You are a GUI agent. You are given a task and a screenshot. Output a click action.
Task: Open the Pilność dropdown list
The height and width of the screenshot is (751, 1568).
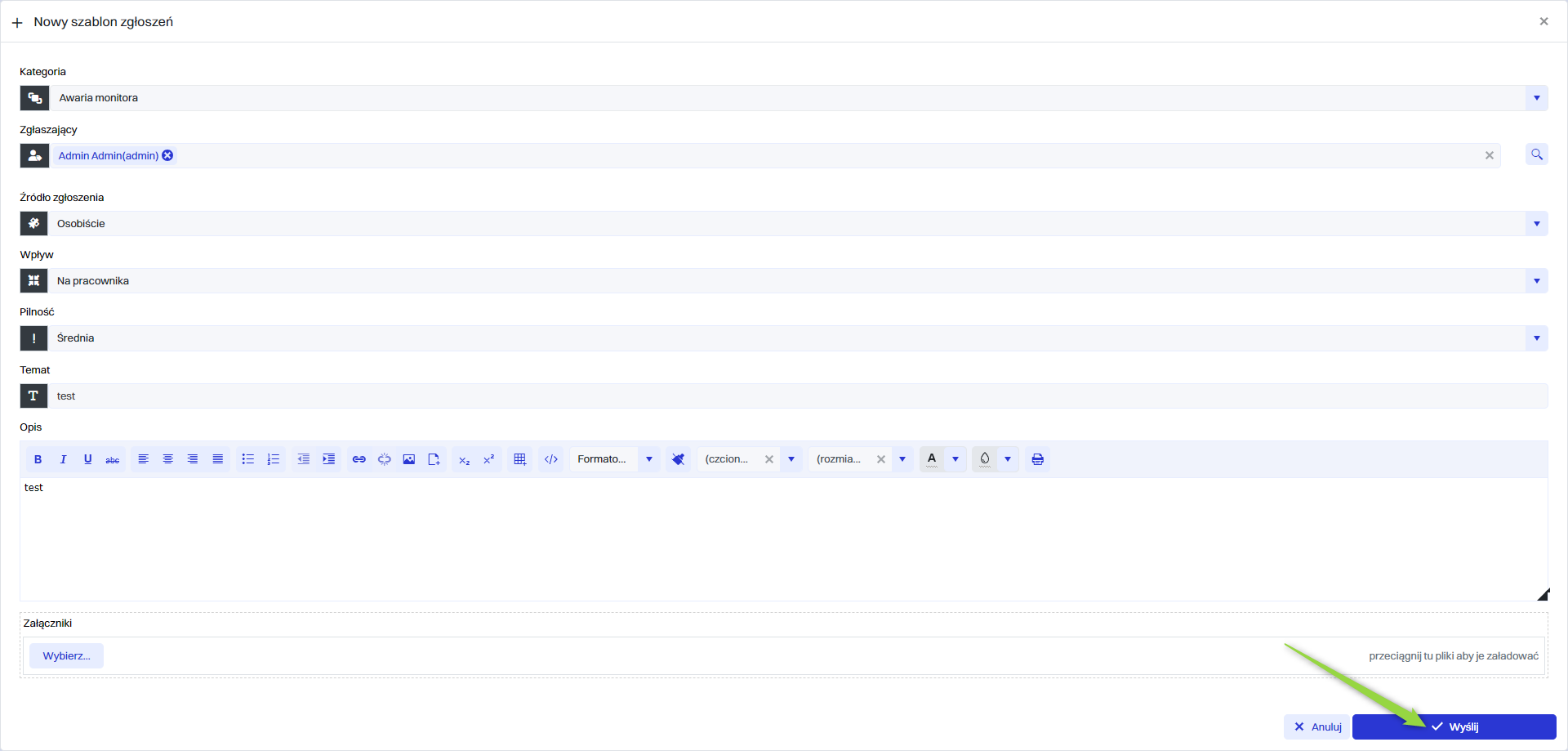pos(1536,338)
